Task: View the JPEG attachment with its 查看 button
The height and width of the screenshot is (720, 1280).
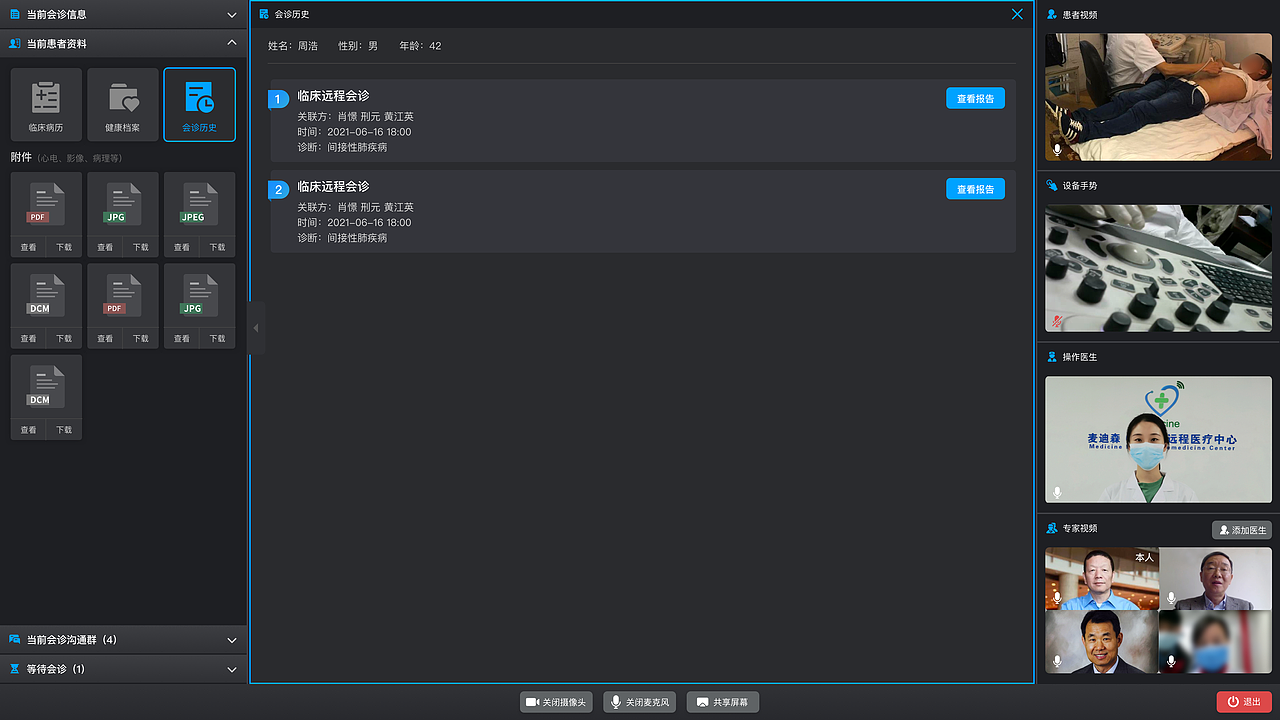Action: click(x=181, y=247)
